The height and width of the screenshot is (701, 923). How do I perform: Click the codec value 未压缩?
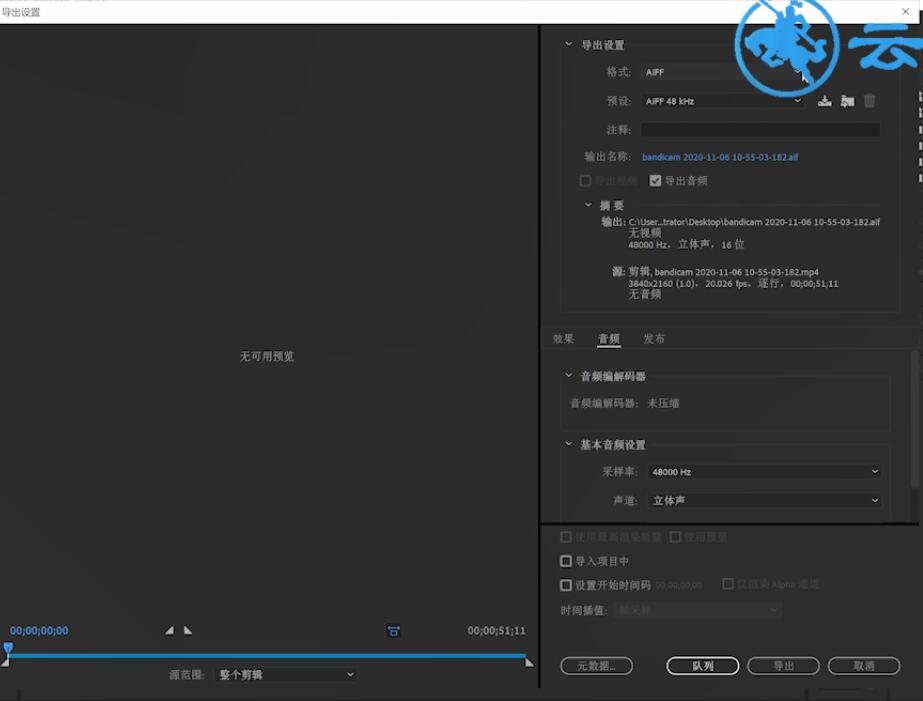coord(663,403)
